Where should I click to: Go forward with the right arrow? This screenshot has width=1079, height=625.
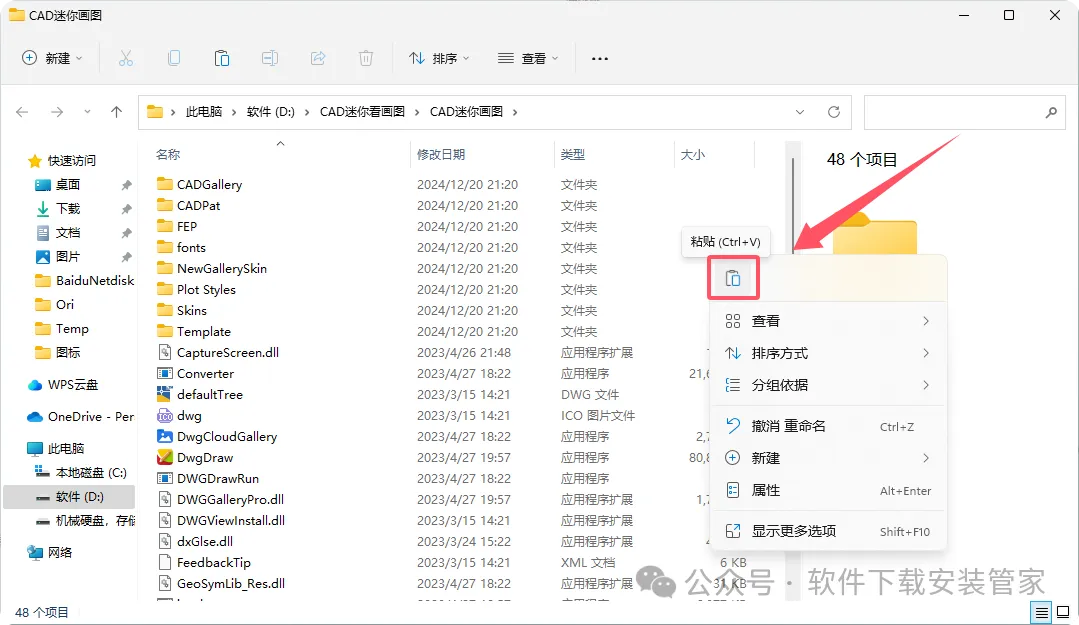[x=57, y=112]
